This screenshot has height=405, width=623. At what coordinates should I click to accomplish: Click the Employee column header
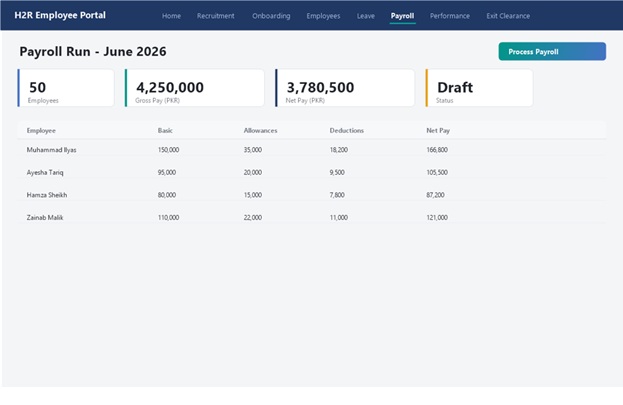click(41, 131)
